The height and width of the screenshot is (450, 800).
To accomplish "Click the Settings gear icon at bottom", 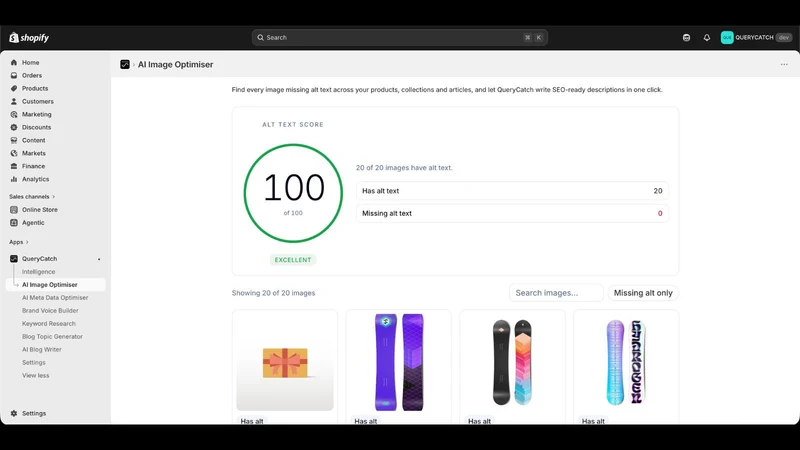I will pyautogui.click(x=14, y=413).
